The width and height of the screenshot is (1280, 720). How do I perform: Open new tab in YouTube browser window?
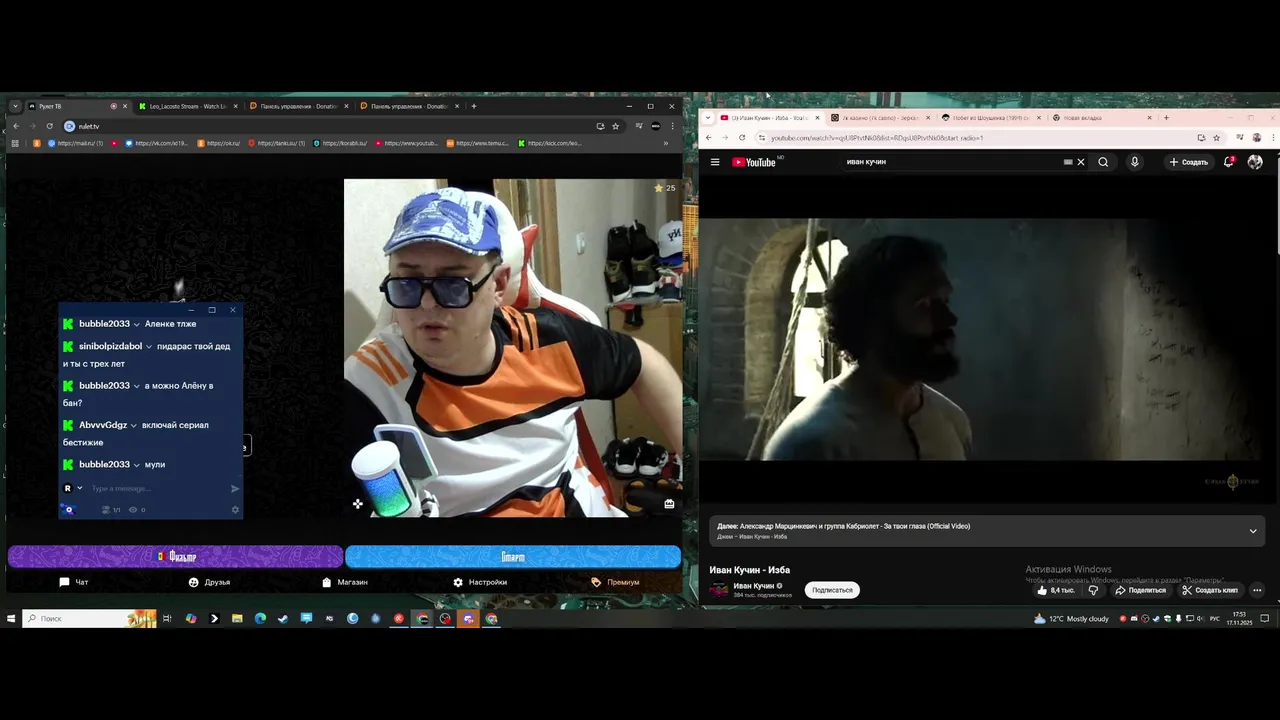[x=1166, y=118]
